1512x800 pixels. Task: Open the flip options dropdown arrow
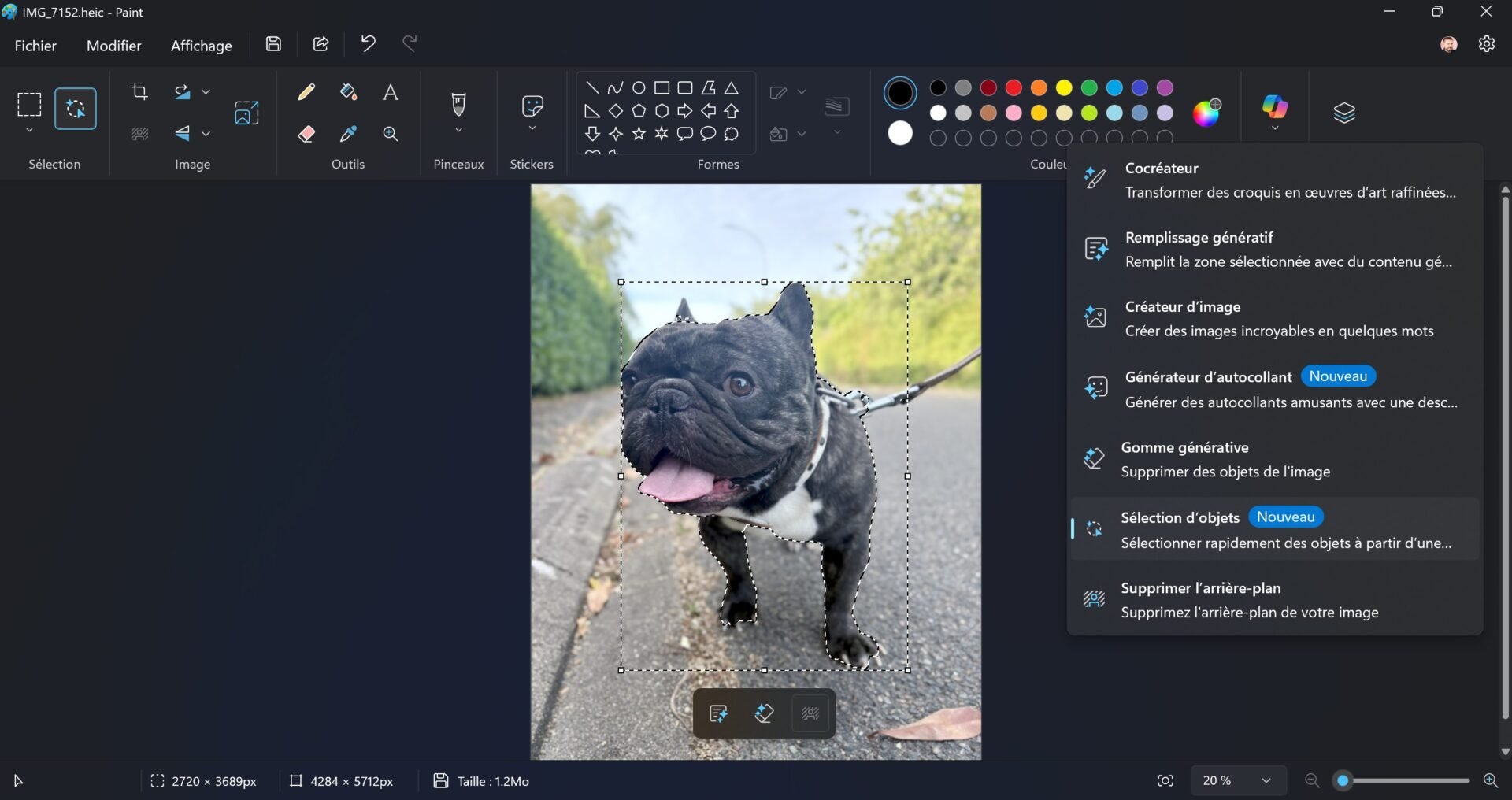(206, 134)
